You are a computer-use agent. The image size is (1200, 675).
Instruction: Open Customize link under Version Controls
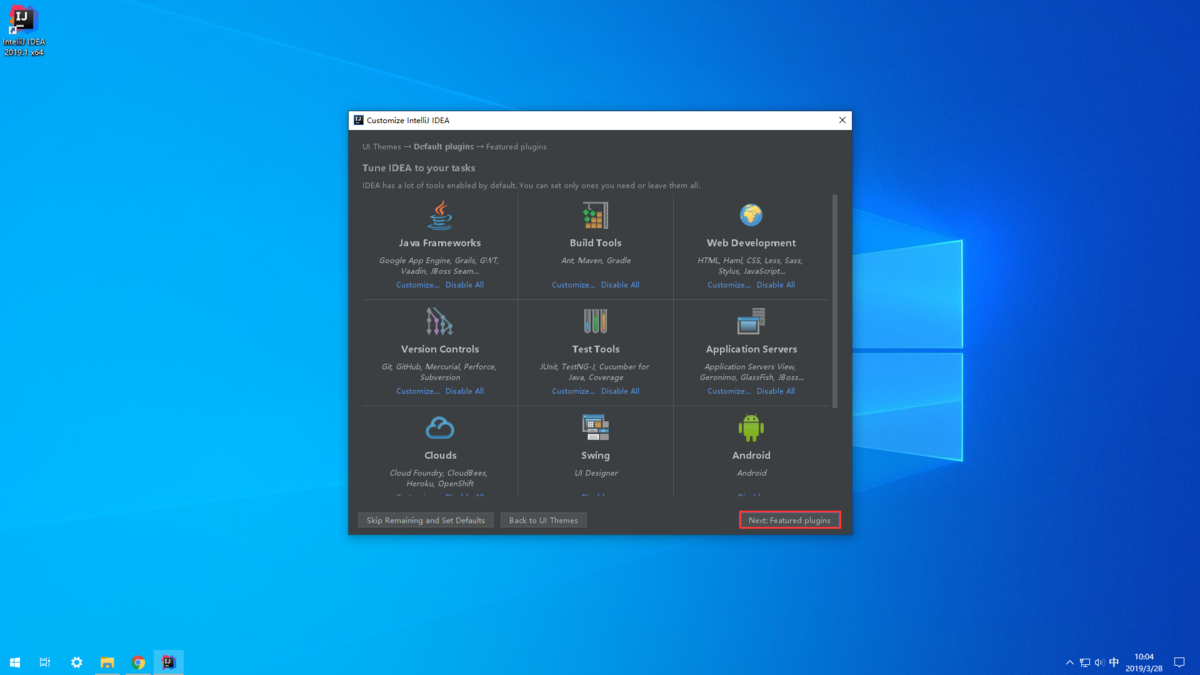[x=418, y=391]
